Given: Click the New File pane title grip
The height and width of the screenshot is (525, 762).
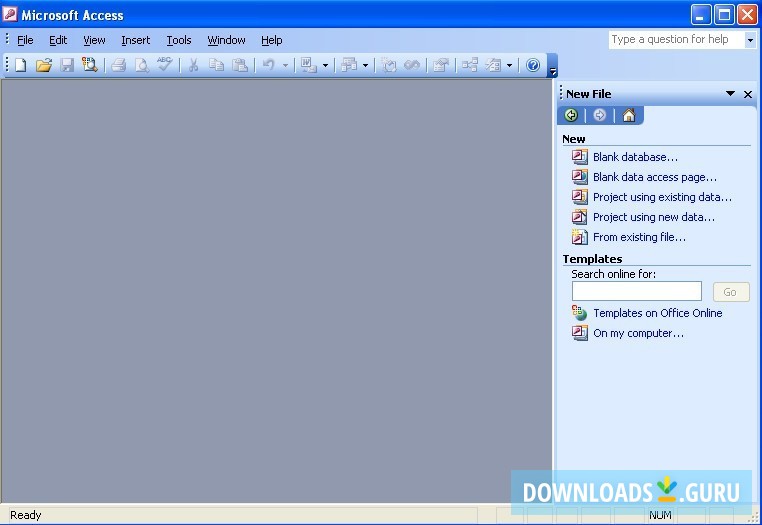Looking at the screenshot, I should (x=561, y=92).
